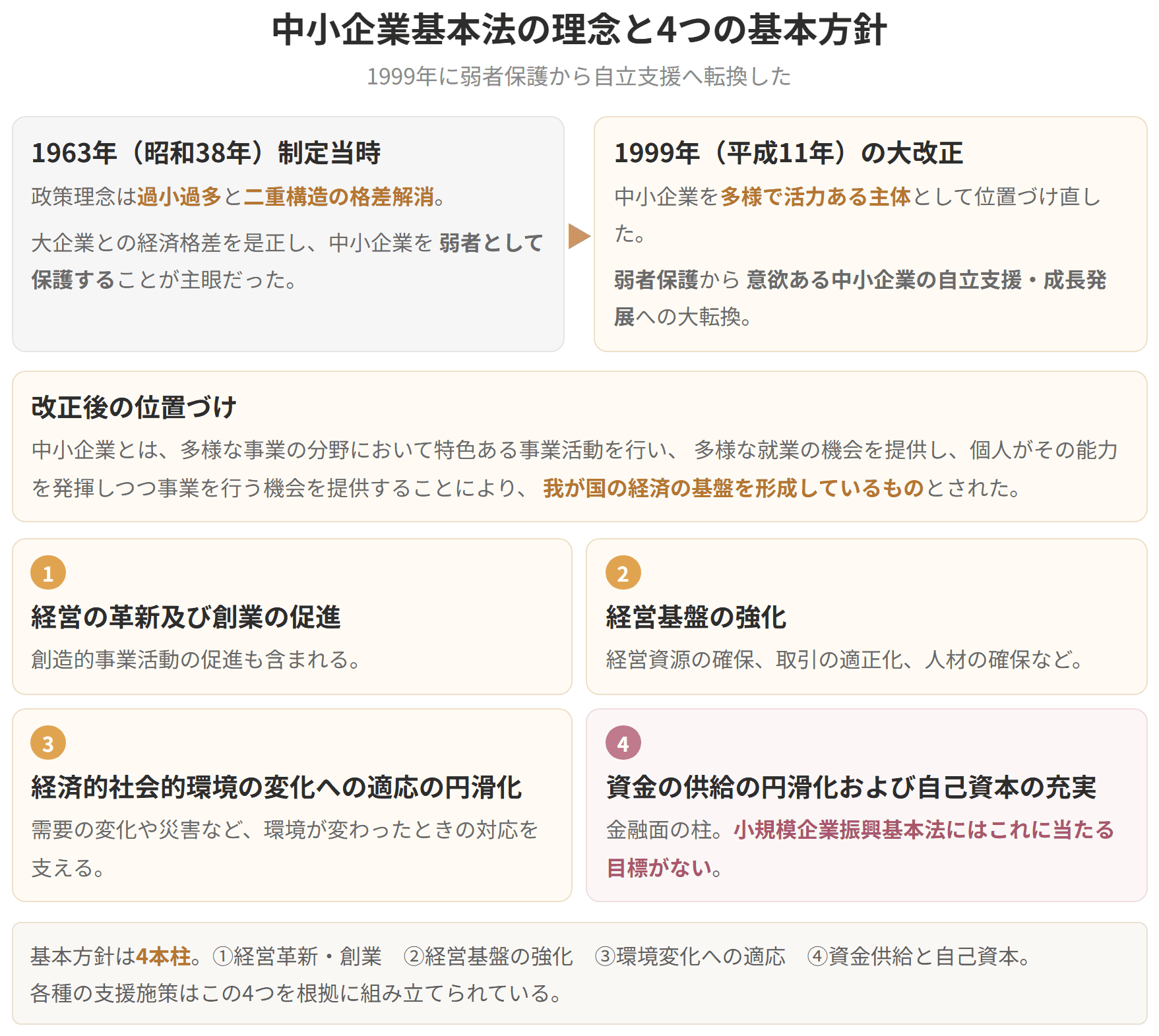Image resolution: width=1159 pixels, height=1036 pixels.
Task: Click the pink number 4 badge
Action: [x=623, y=743]
